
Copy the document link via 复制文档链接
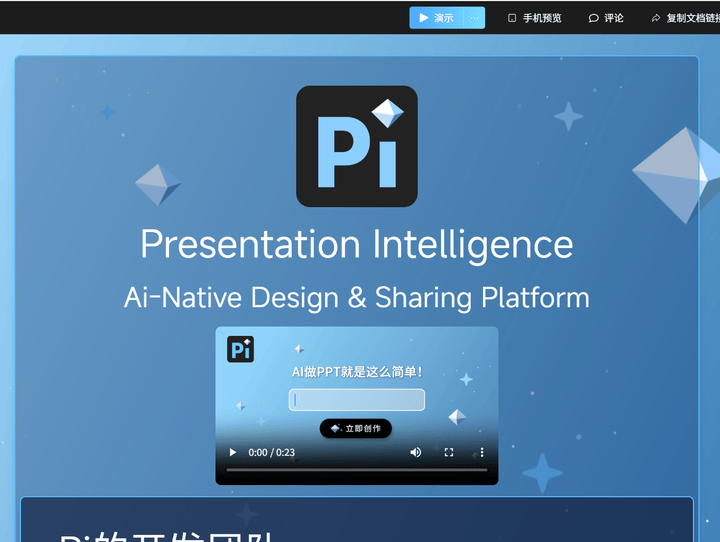(686, 18)
